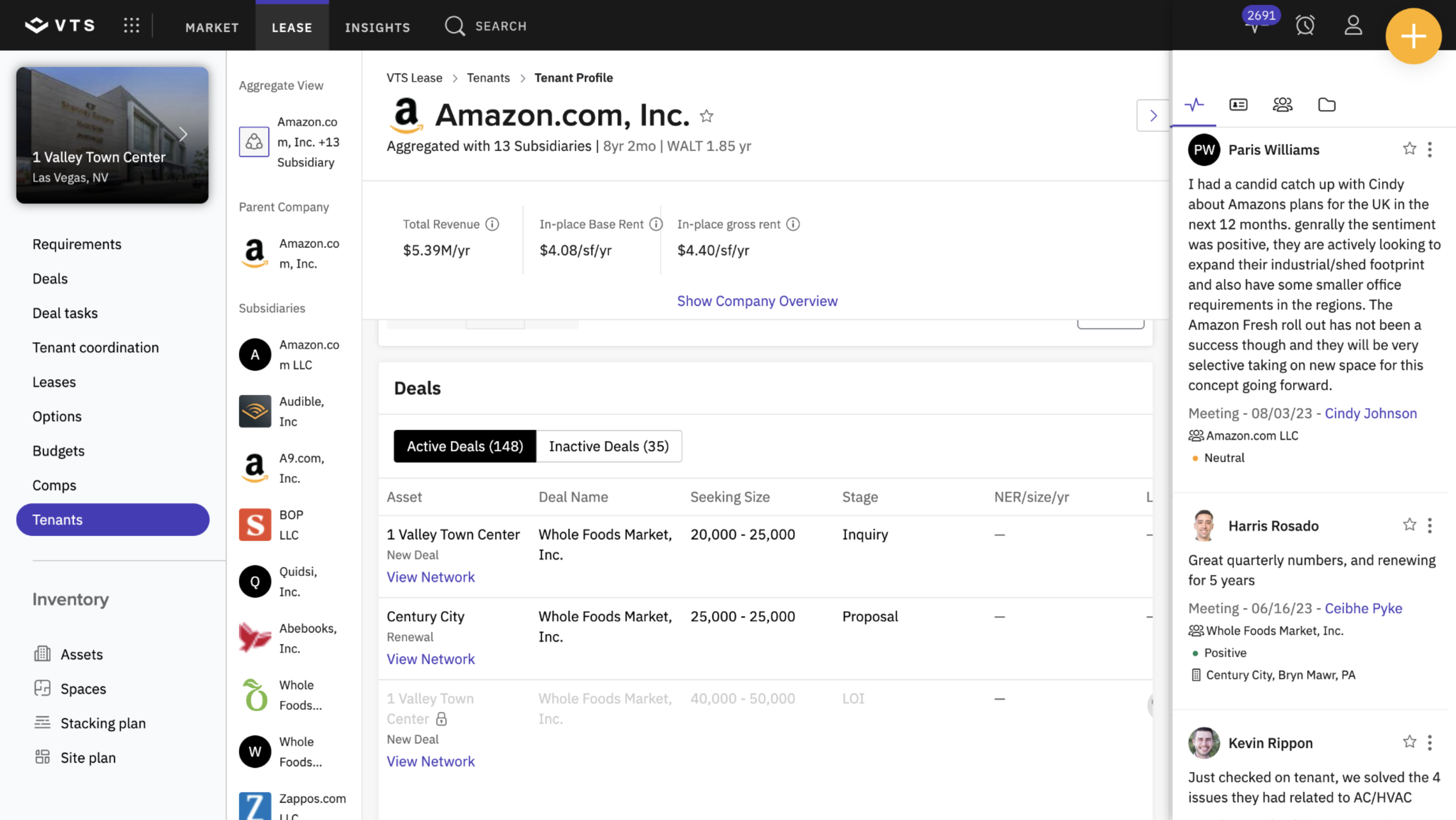
Task: Open the people group tab icon
Action: click(x=1282, y=105)
